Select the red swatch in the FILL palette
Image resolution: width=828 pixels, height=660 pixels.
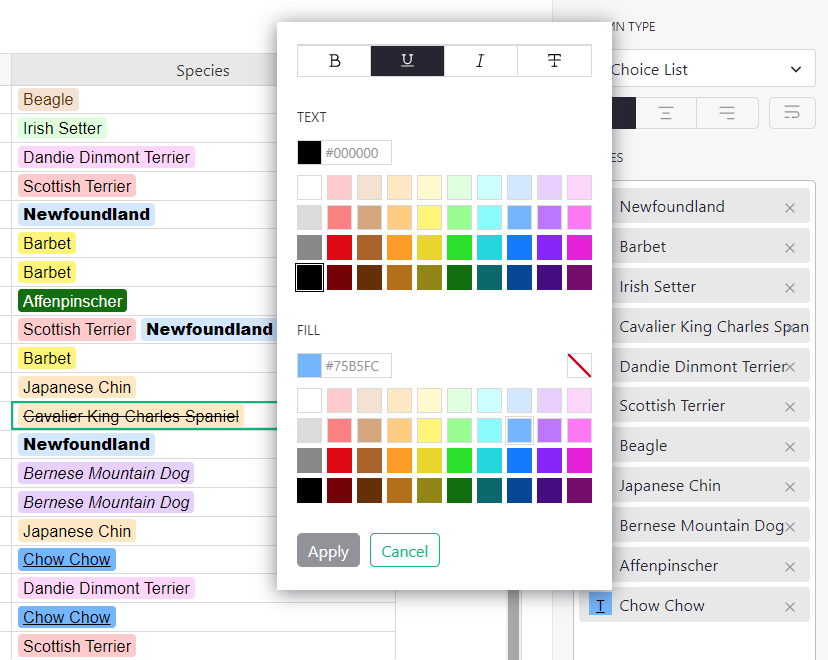pos(339,460)
